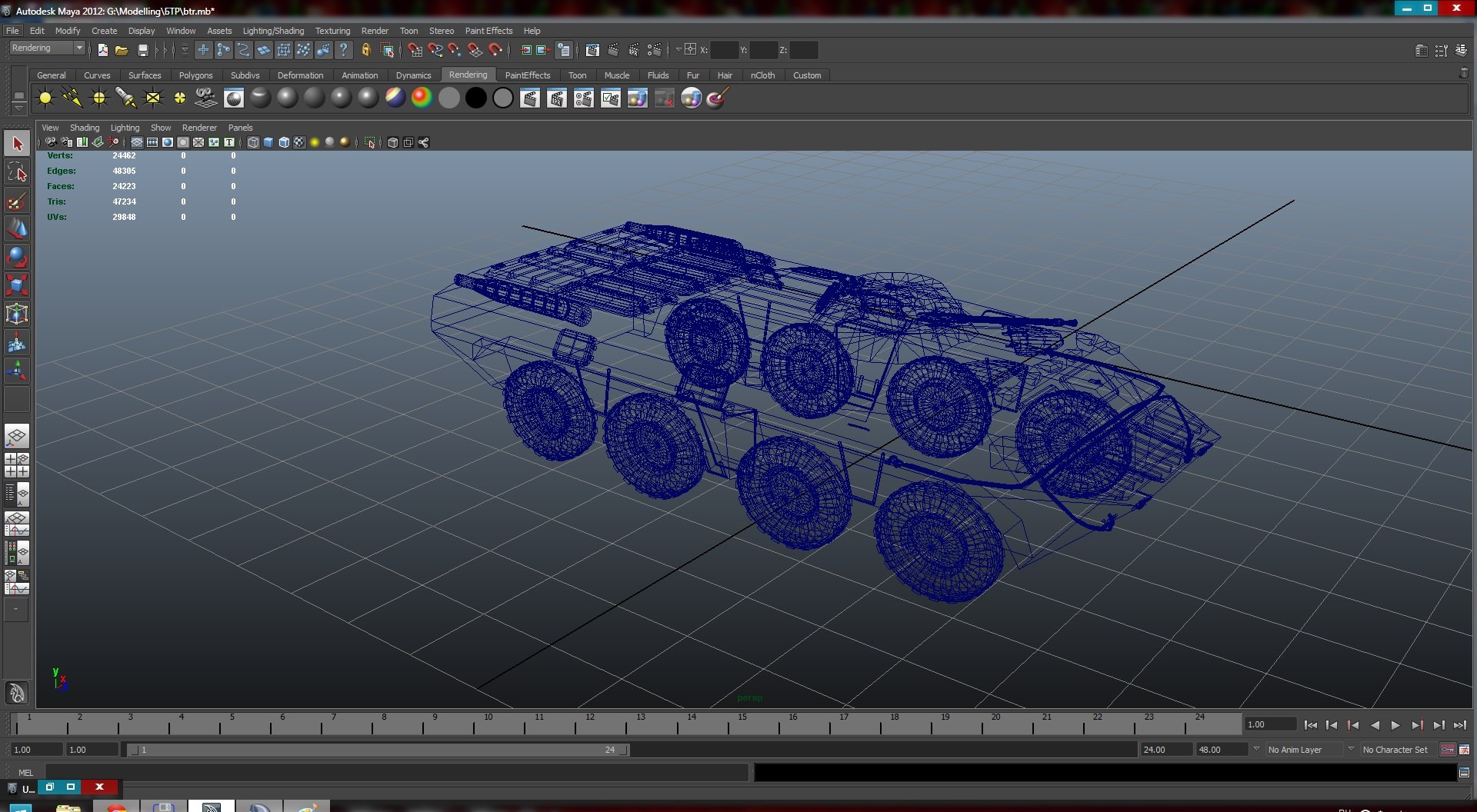Assign the Layered Shader striped sphere
Viewport: 1477px width, 812px height.
click(395, 98)
